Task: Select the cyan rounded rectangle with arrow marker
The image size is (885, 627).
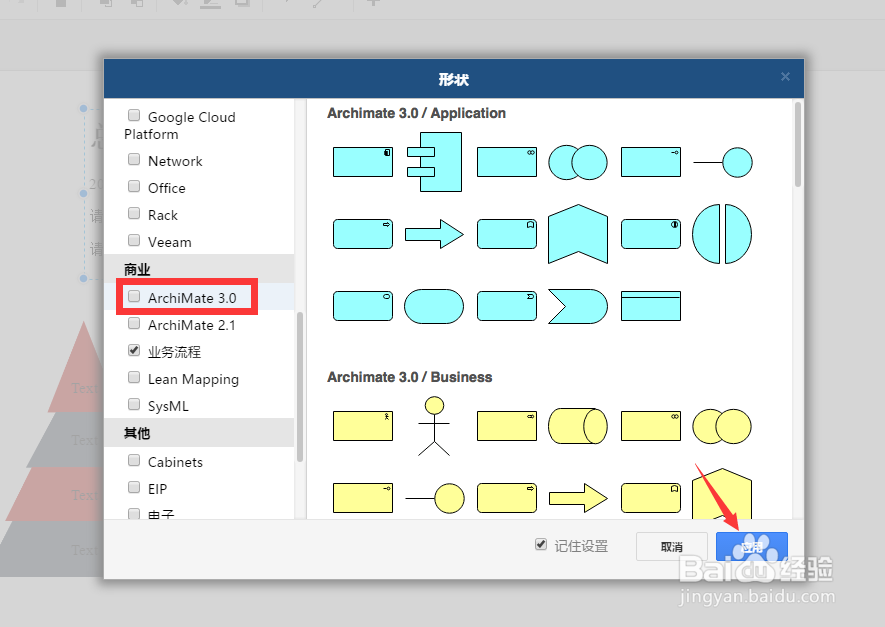Action: [x=363, y=234]
